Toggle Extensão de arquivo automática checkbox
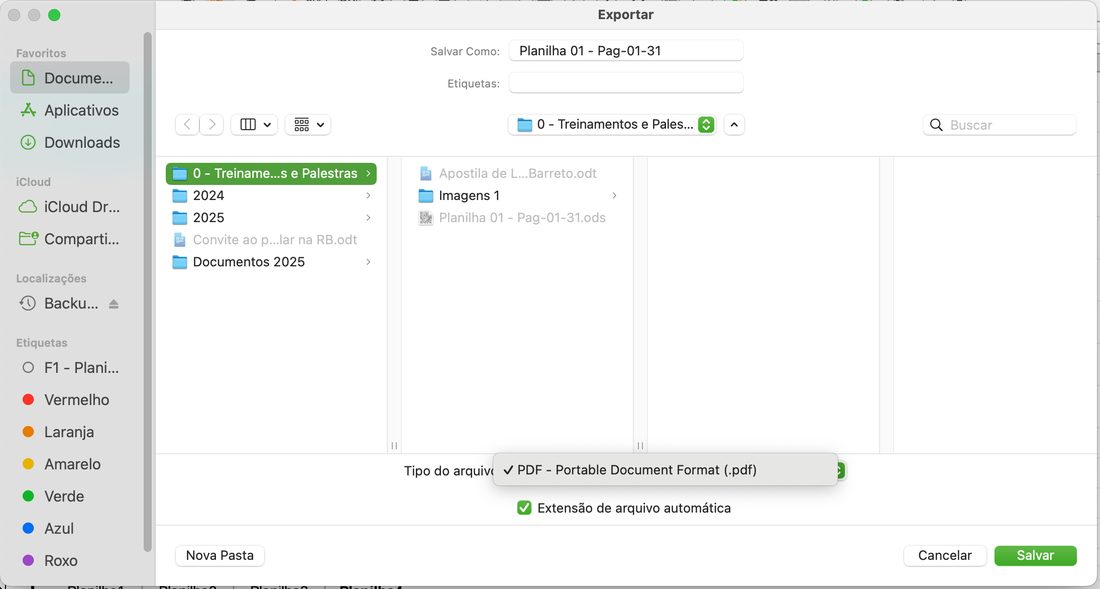 (524, 508)
